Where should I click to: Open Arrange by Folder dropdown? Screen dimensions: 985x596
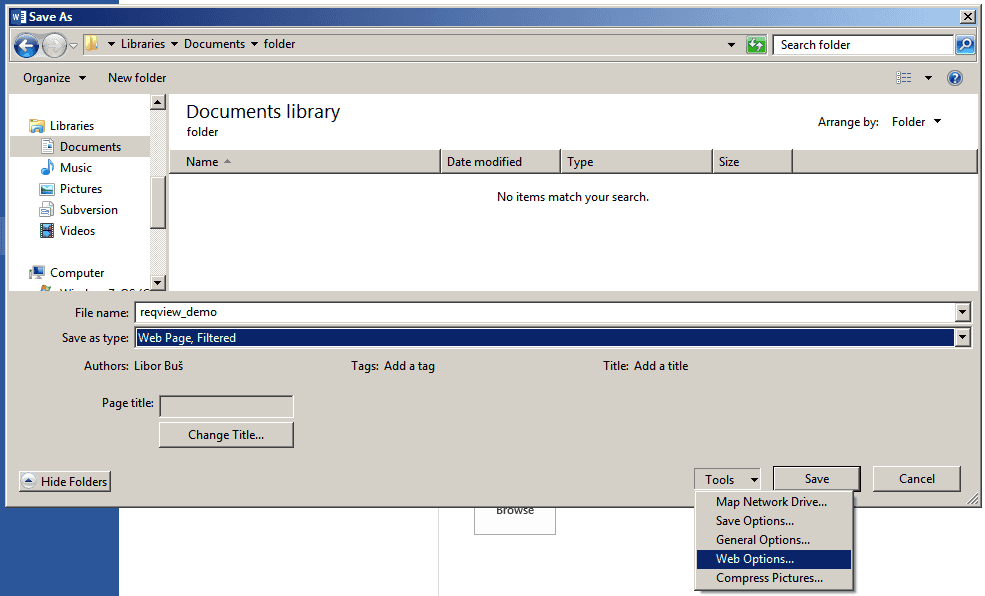point(917,122)
